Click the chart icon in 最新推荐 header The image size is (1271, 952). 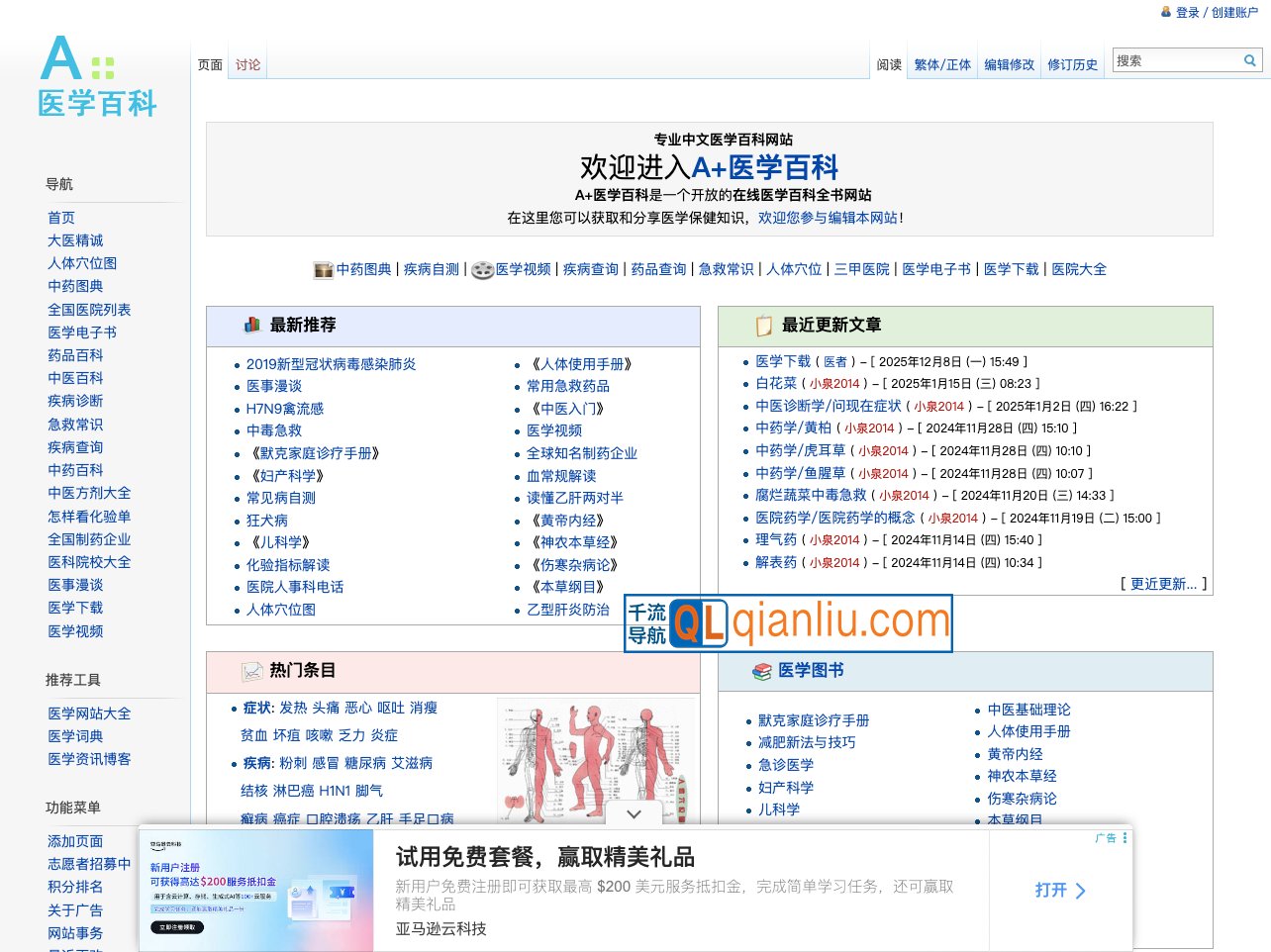pos(251,325)
